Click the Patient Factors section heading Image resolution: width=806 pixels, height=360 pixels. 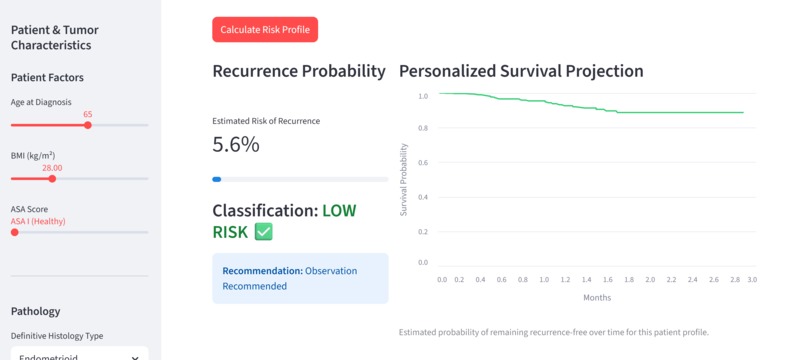point(47,78)
